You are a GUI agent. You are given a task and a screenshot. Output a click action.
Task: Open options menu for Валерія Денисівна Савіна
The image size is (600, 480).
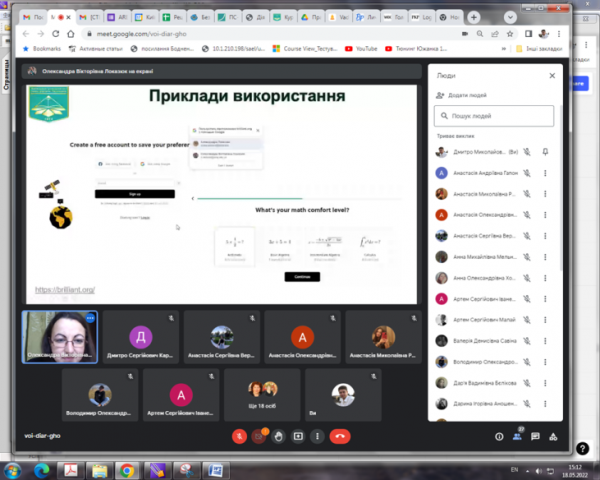click(545, 341)
